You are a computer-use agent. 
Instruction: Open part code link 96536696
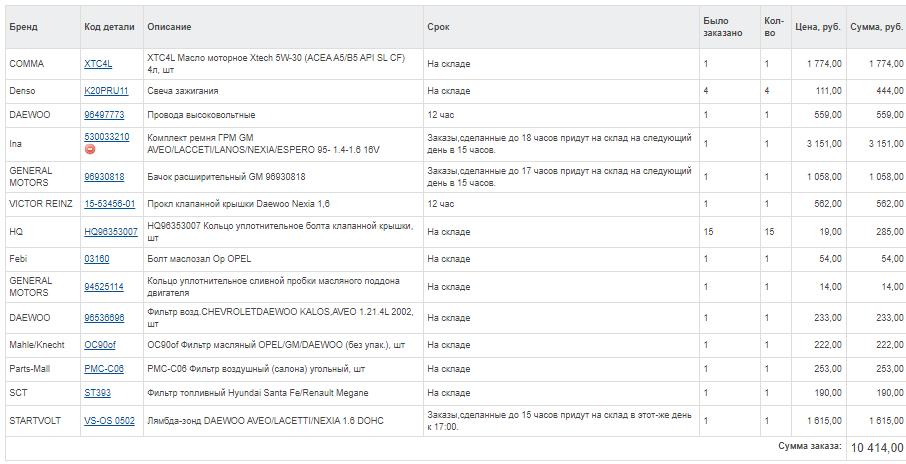pyautogui.click(x=104, y=318)
